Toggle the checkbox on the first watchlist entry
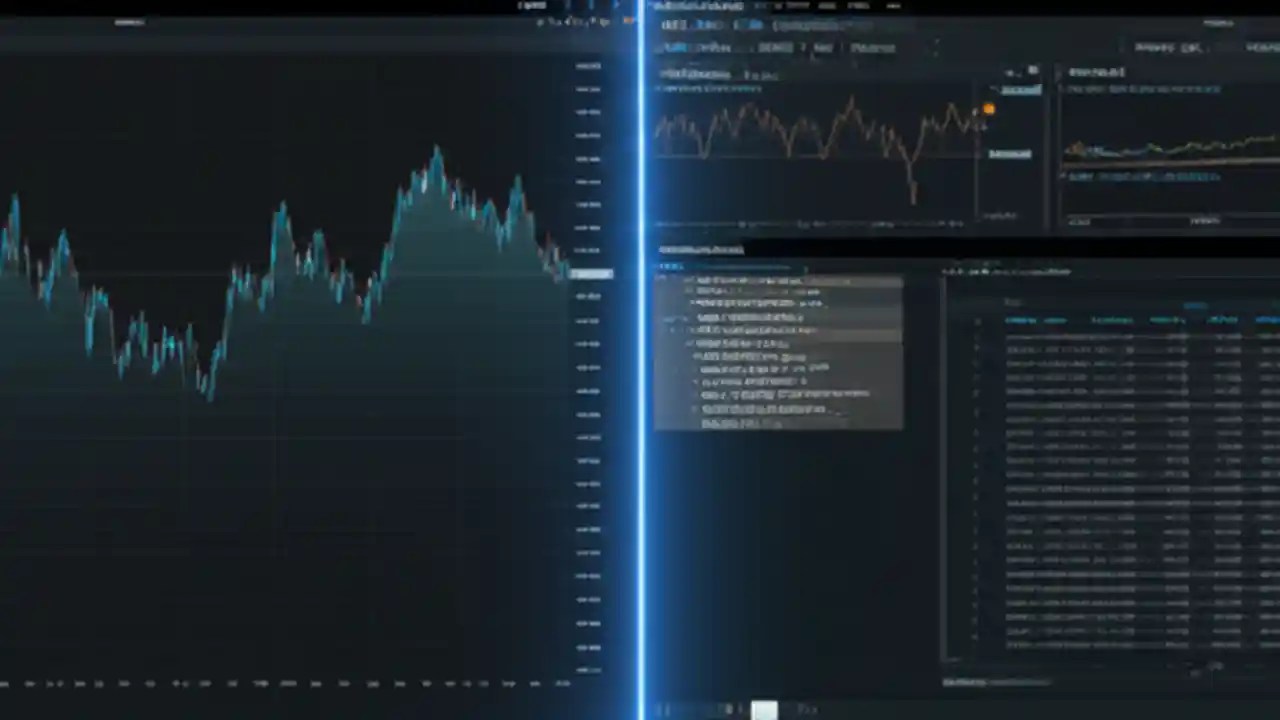This screenshot has height=720, width=1280. click(x=690, y=281)
